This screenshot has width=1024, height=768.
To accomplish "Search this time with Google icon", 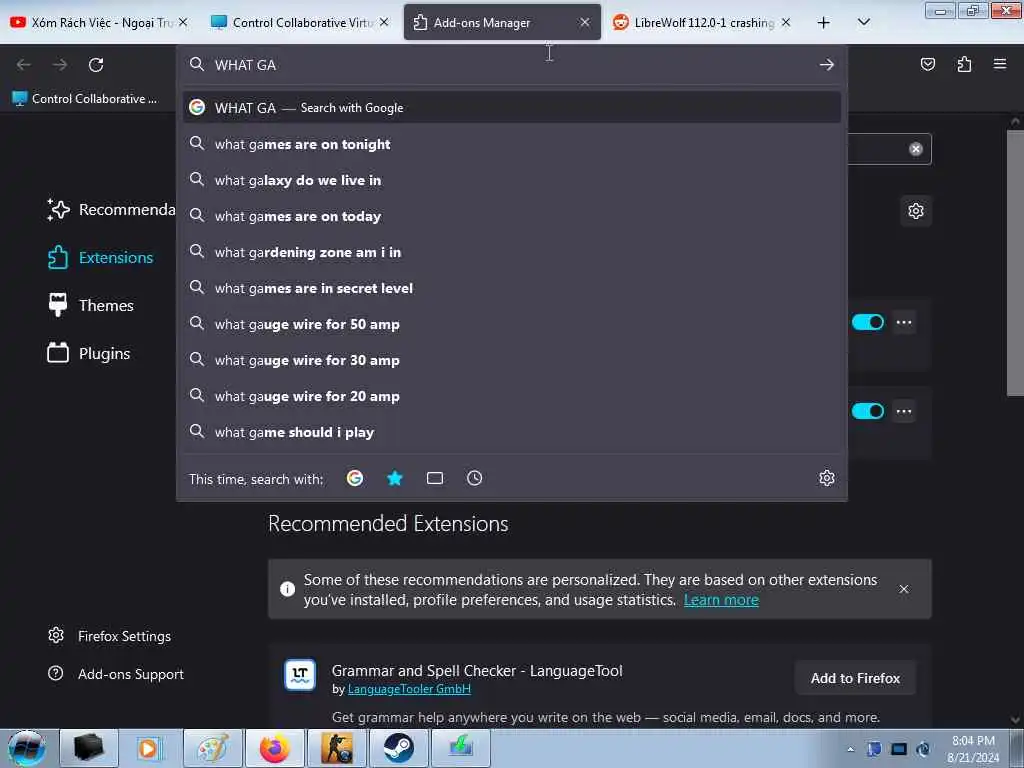I will click(x=355, y=478).
